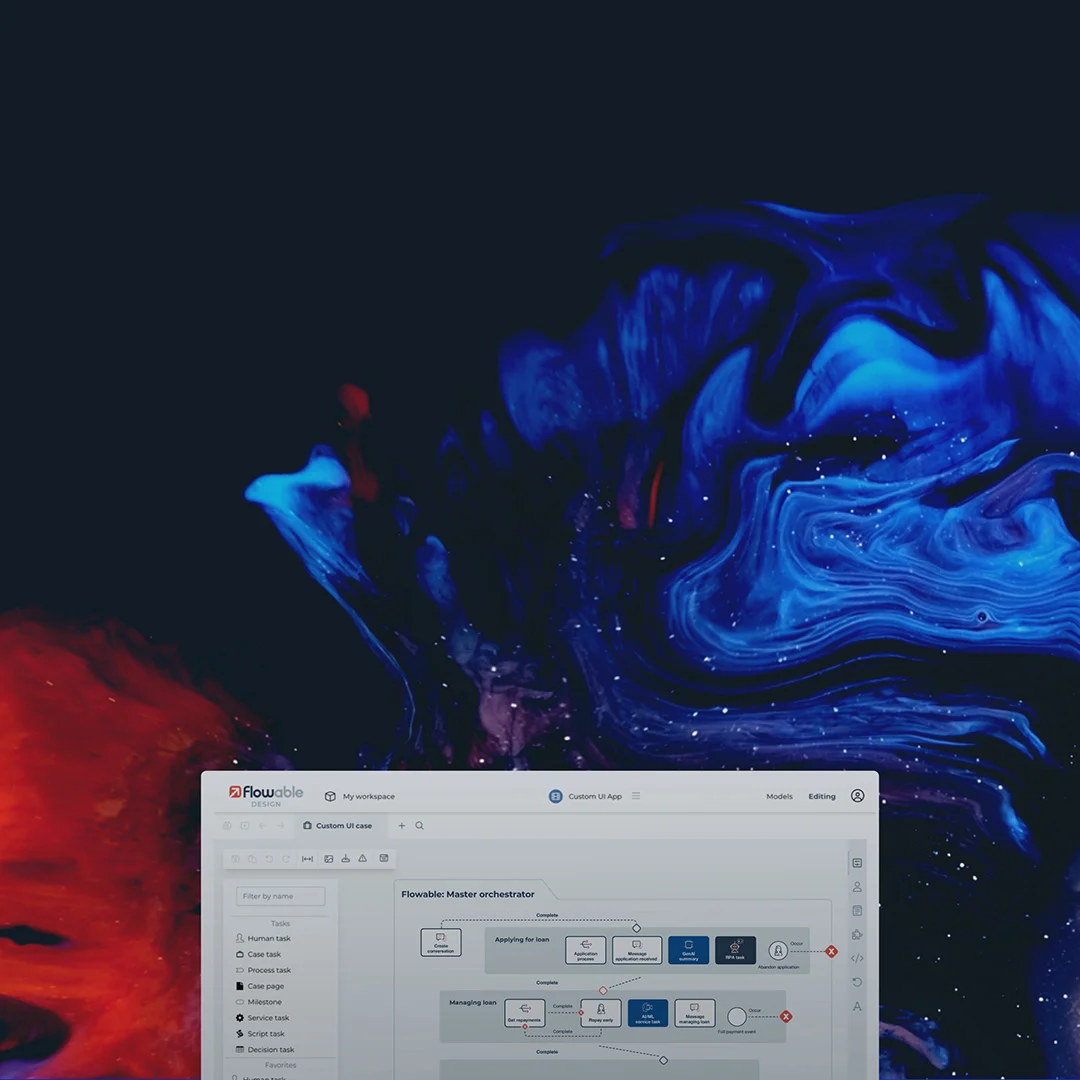The height and width of the screenshot is (1080, 1080).
Task: Select Service task from palette
Action: point(263,1017)
